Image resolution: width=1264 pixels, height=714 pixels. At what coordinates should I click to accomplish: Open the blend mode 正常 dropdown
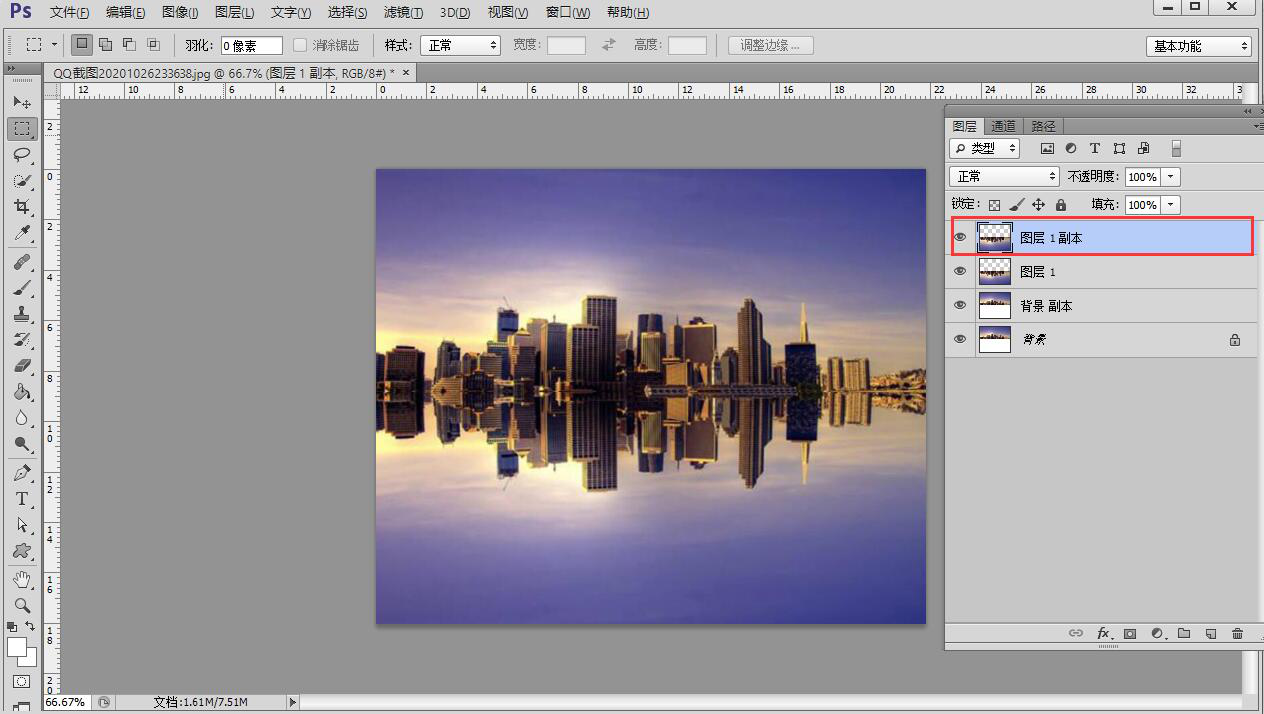1004,177
